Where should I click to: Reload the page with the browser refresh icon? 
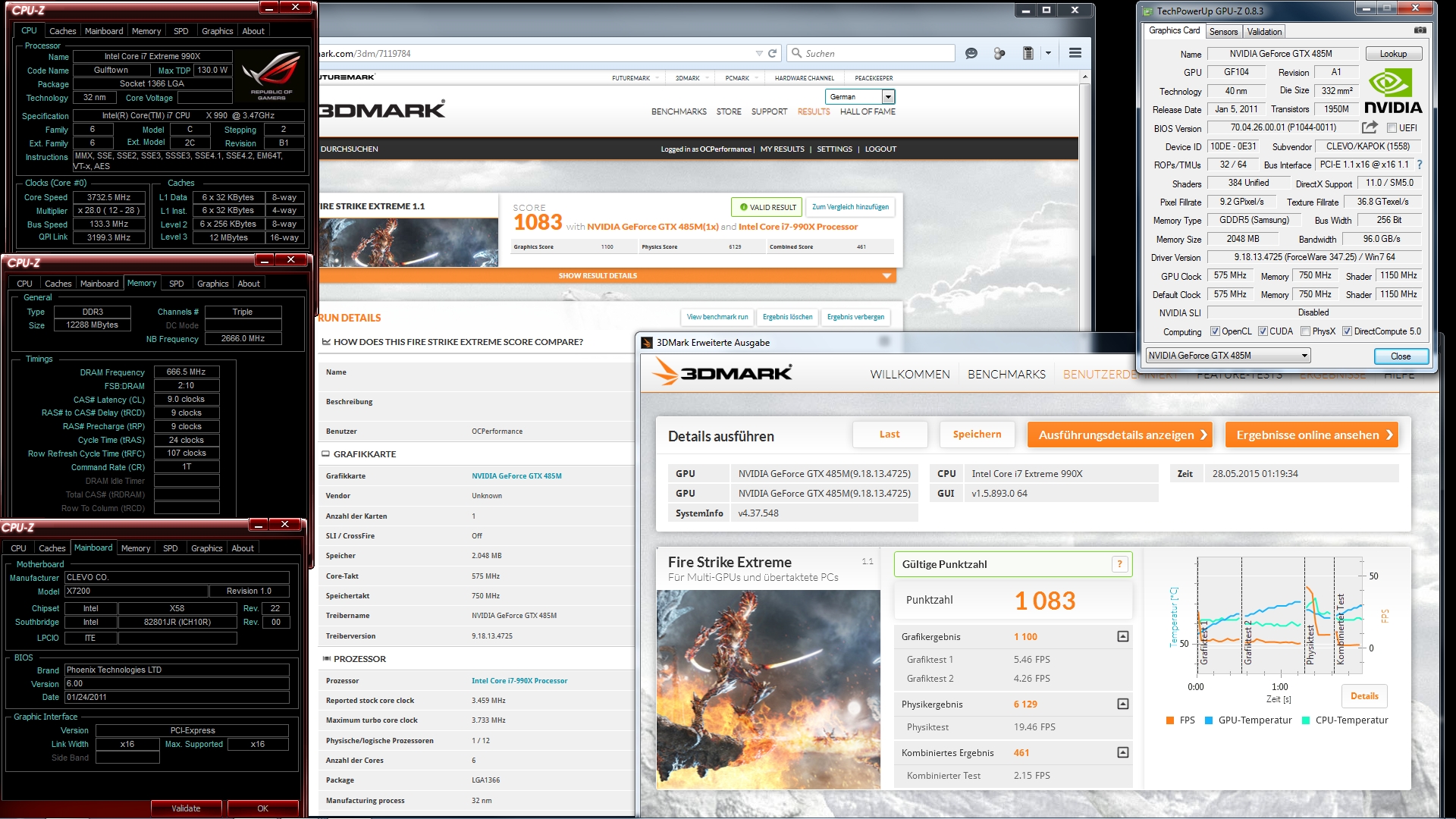pos(773,53)
